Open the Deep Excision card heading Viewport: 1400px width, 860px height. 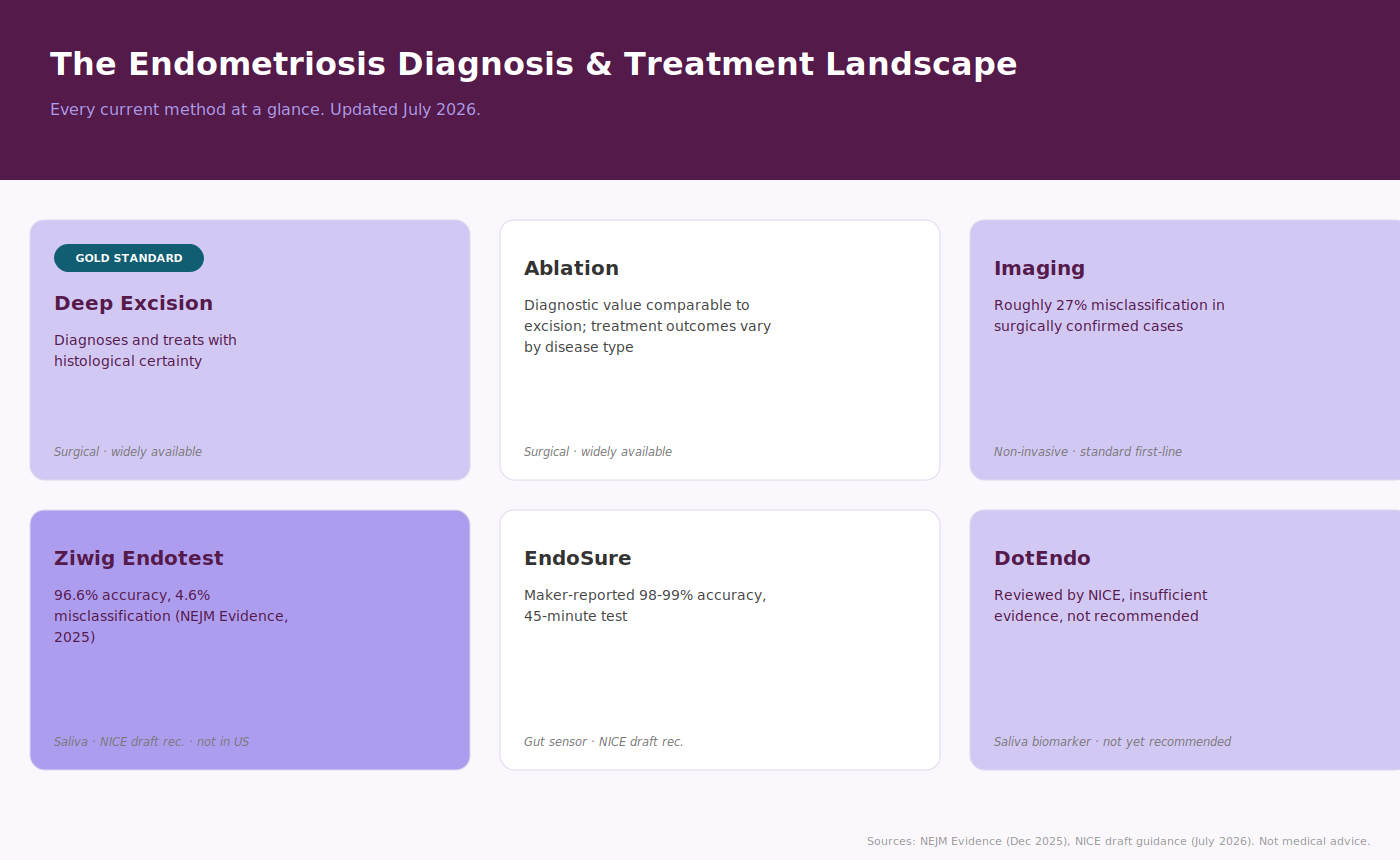coord(133,303)
